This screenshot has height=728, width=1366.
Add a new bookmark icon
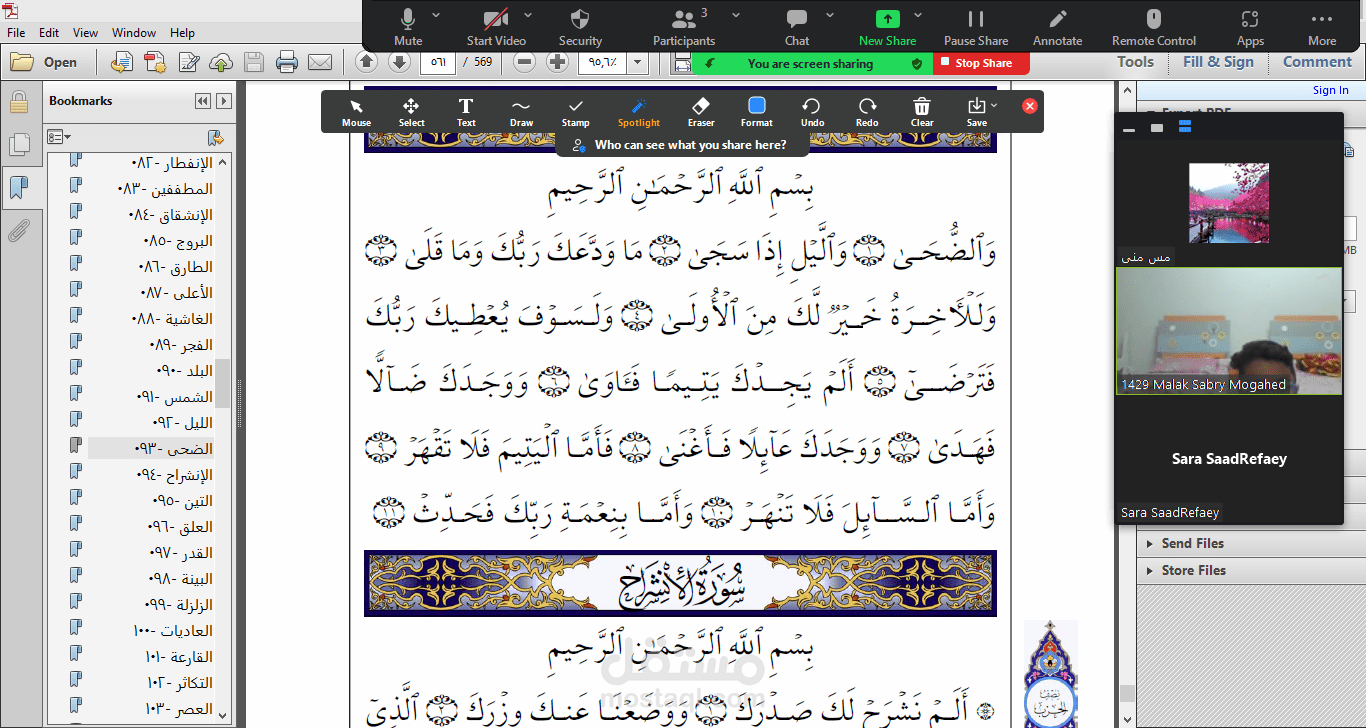pos(215,136)
